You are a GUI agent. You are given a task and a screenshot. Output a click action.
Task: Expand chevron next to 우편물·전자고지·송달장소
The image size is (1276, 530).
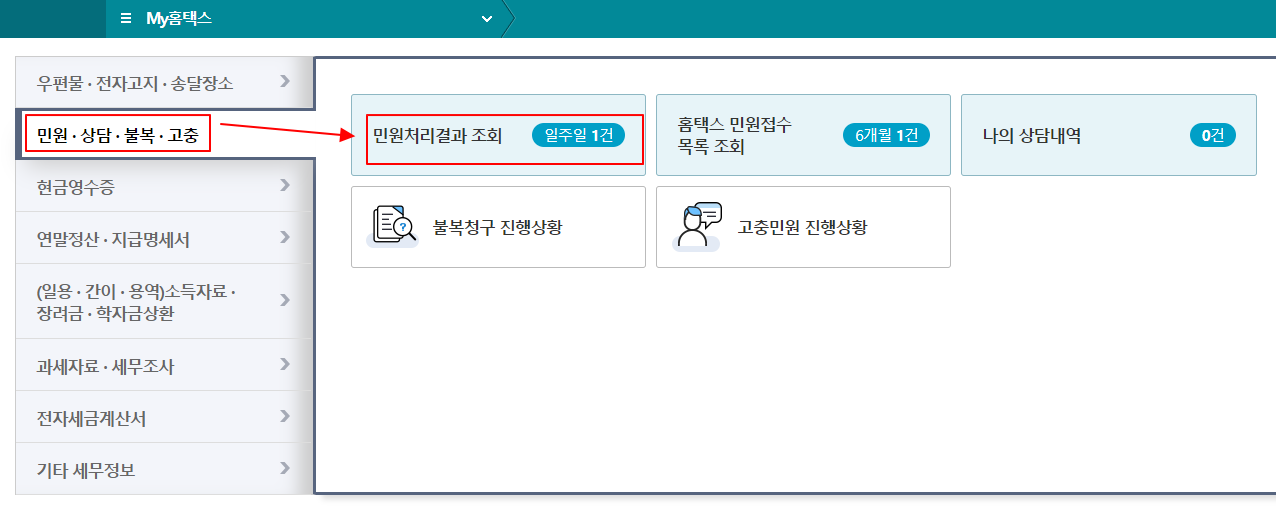(x=286, y=81)
